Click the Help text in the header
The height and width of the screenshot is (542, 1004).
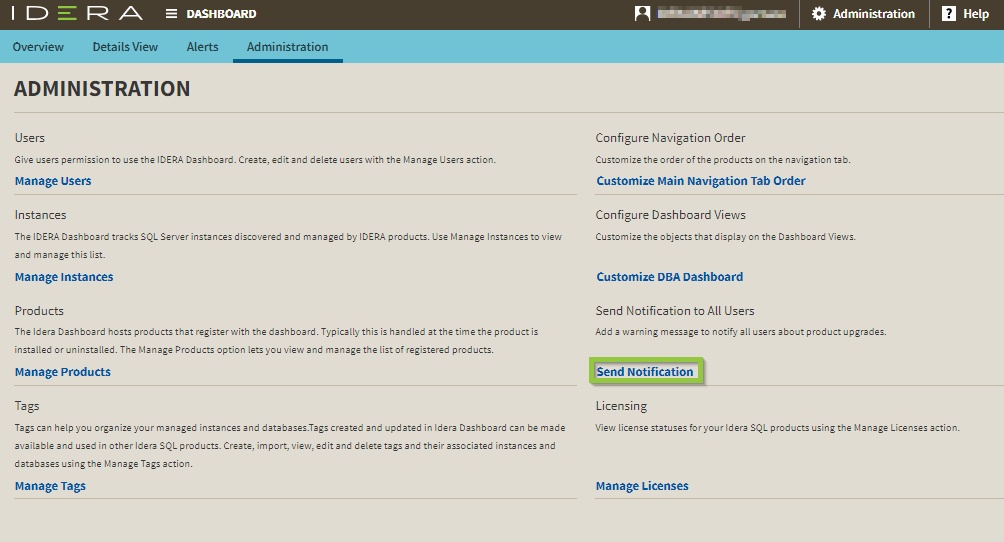pos(976,14)
